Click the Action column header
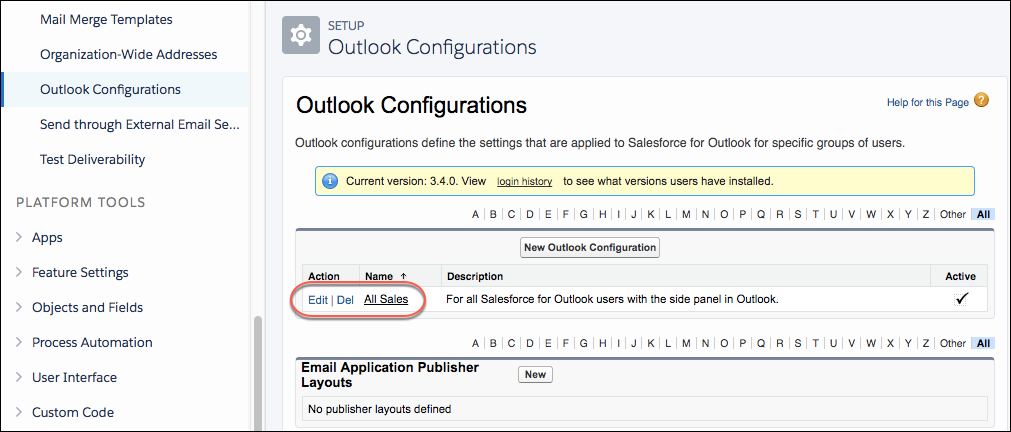The width and height of the screenshot is (1011, 432). tap(324, 276)
